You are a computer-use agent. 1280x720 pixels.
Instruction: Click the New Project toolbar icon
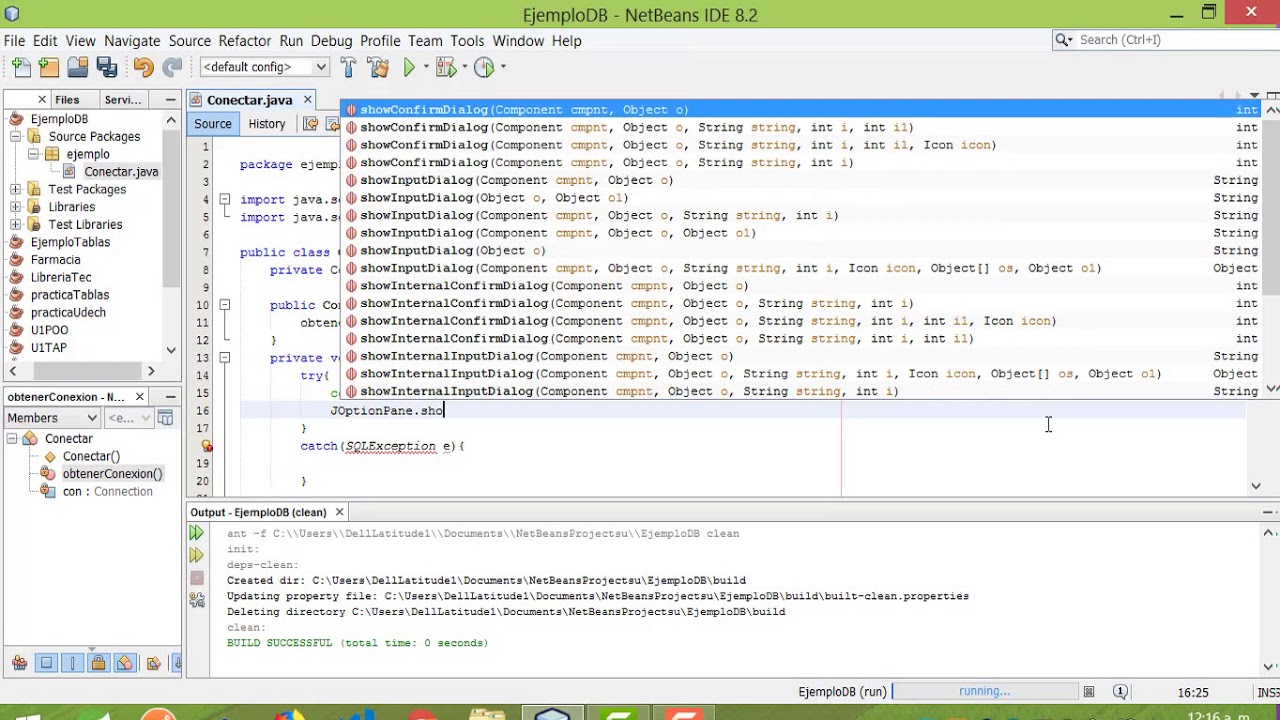pos(49,67)
